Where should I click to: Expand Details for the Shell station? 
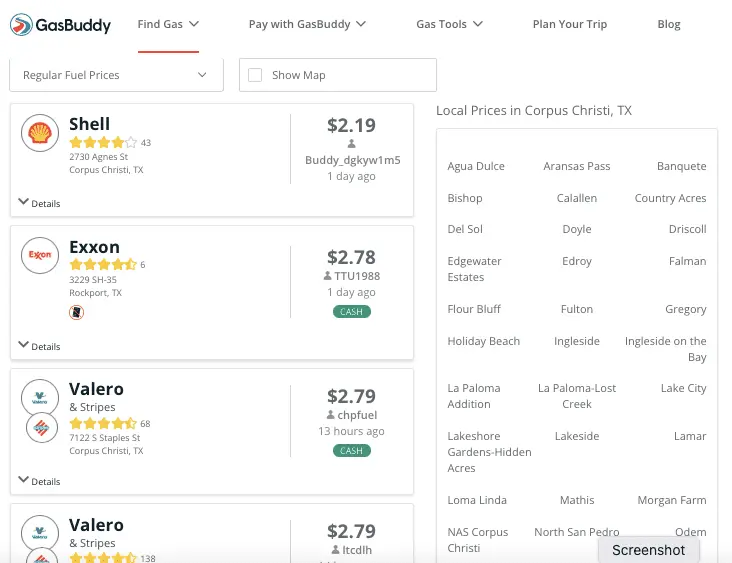coord(40,203)
